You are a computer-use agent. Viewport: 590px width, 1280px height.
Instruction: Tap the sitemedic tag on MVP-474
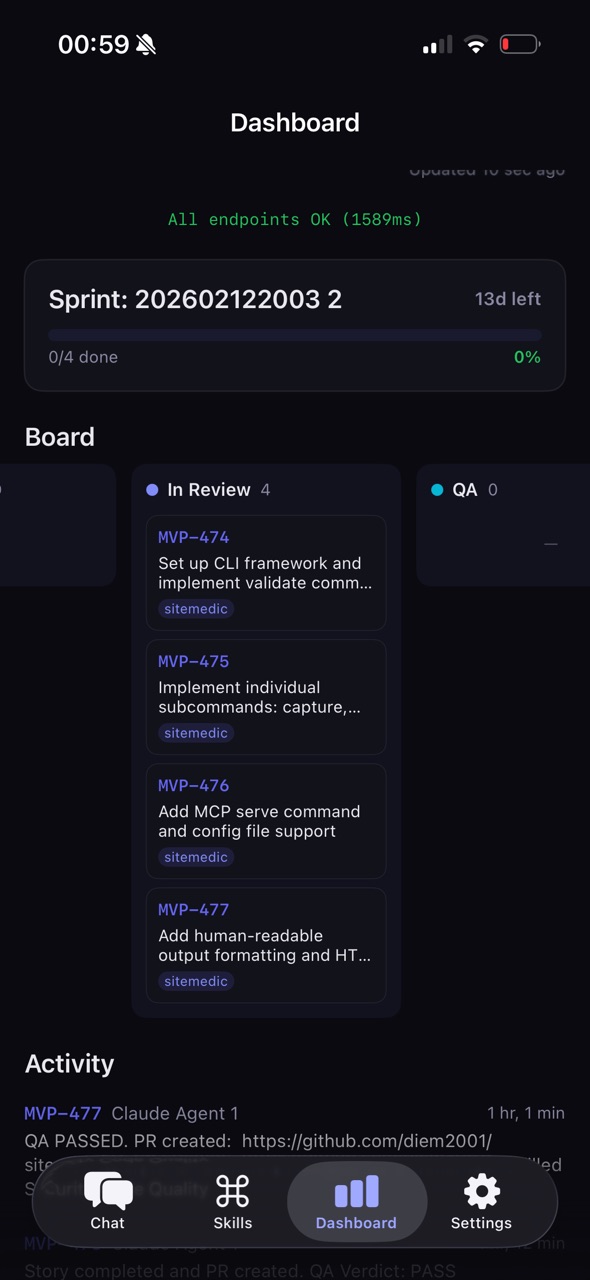(x=196, y=608)
